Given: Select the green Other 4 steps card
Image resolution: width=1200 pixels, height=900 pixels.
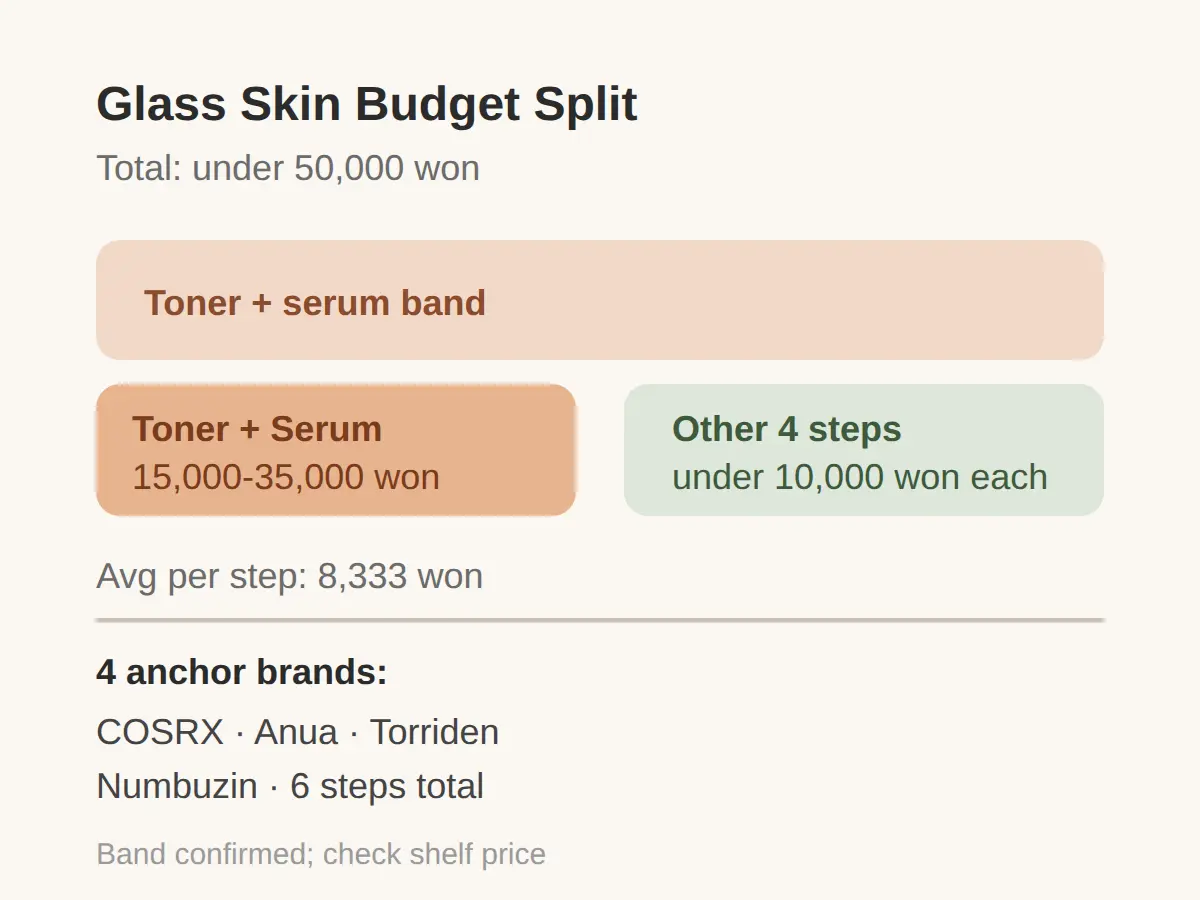Looking at the screenshot, I should (864, 450).
